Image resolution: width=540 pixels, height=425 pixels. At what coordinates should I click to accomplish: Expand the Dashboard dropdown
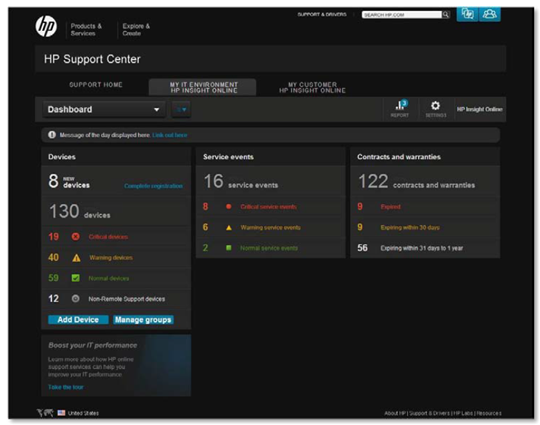[x=104, y=110]
